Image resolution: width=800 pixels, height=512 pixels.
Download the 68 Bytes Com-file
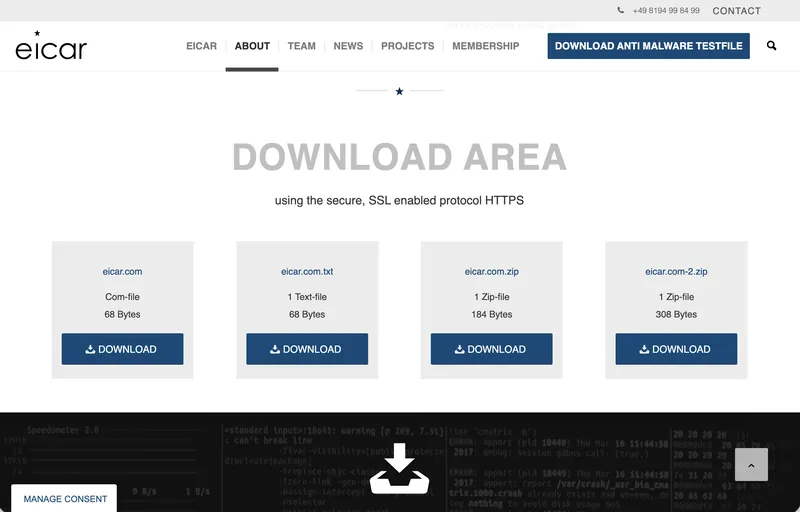pos(122,349)
